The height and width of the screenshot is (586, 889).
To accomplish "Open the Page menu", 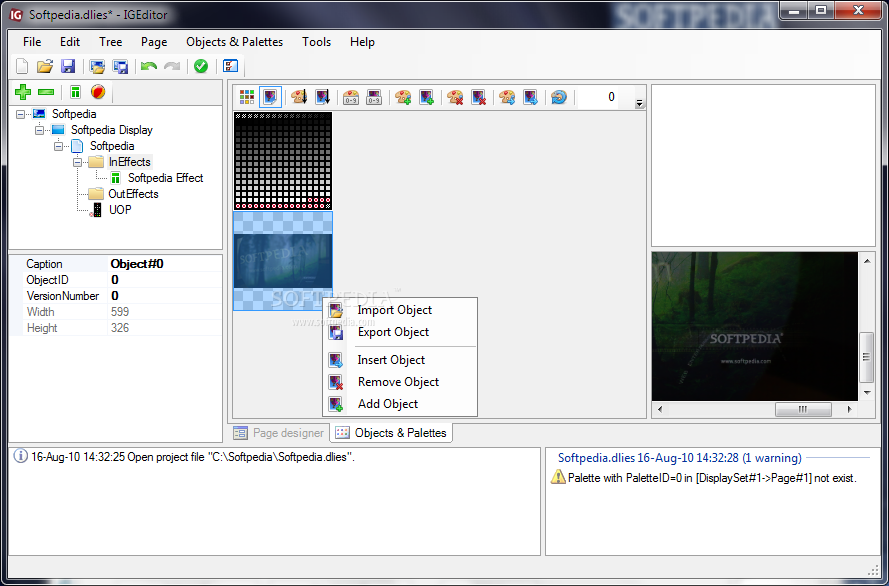I will pyautogui.click(x=154, y=42).
